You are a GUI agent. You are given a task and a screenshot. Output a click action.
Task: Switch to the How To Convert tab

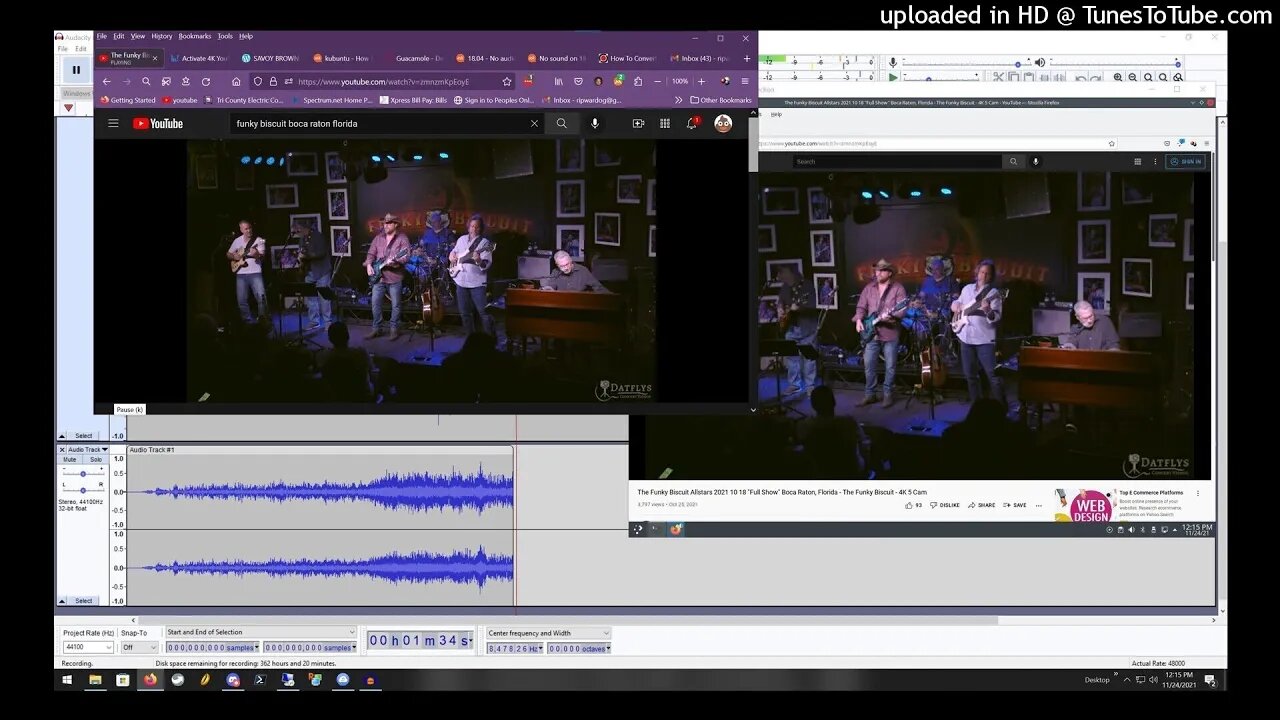[x=627, y=58]
